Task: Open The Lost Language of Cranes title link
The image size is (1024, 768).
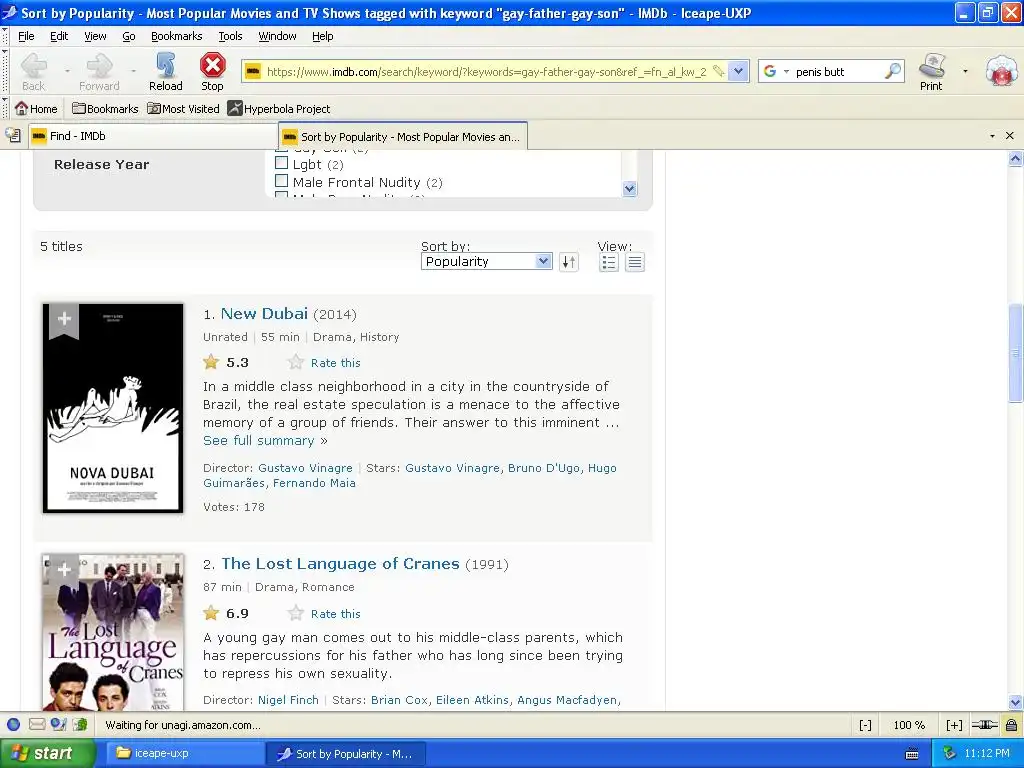Action: point(340,564)
